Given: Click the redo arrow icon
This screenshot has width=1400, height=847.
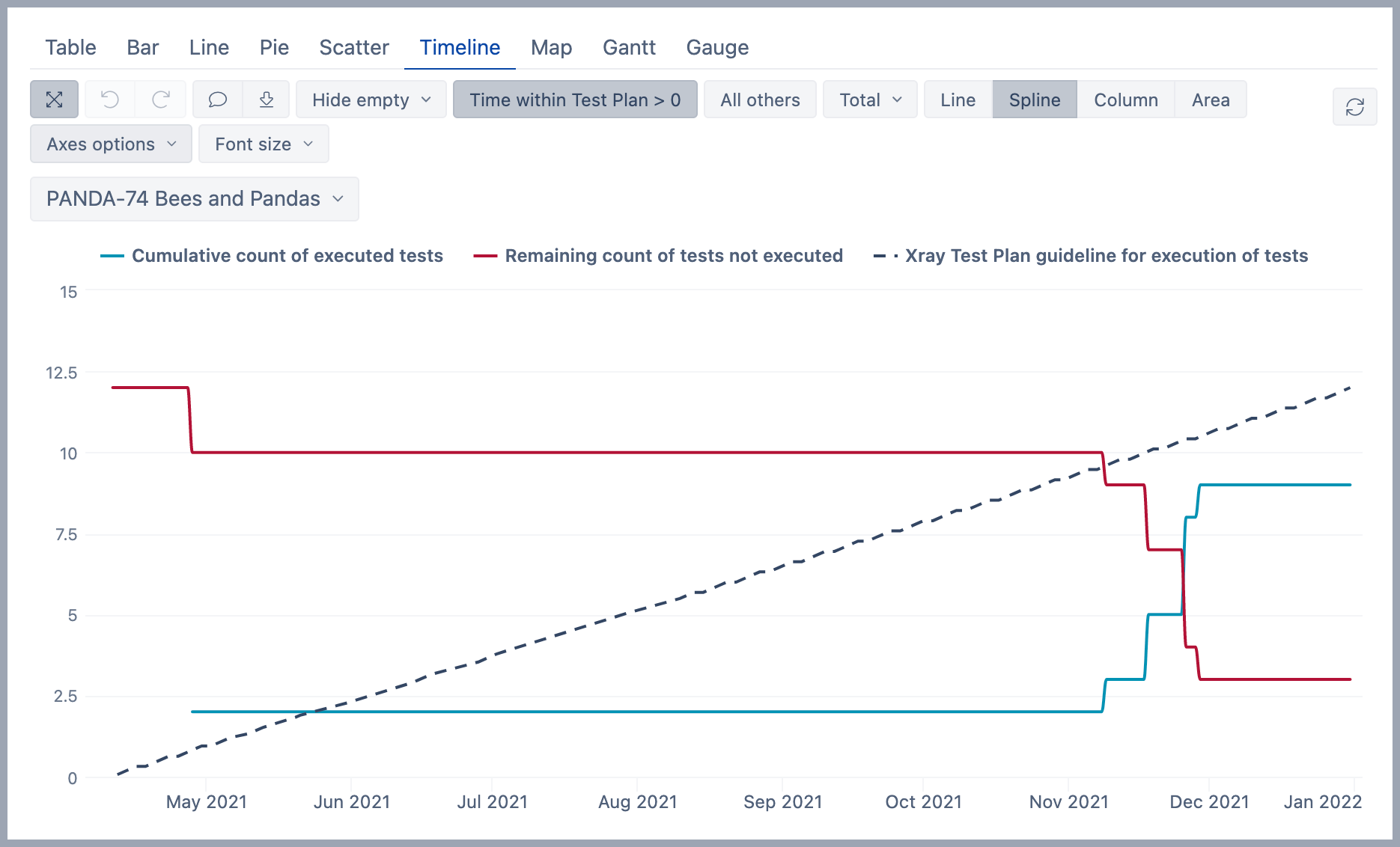Looking at the screenshot, I should coord(160,100).
